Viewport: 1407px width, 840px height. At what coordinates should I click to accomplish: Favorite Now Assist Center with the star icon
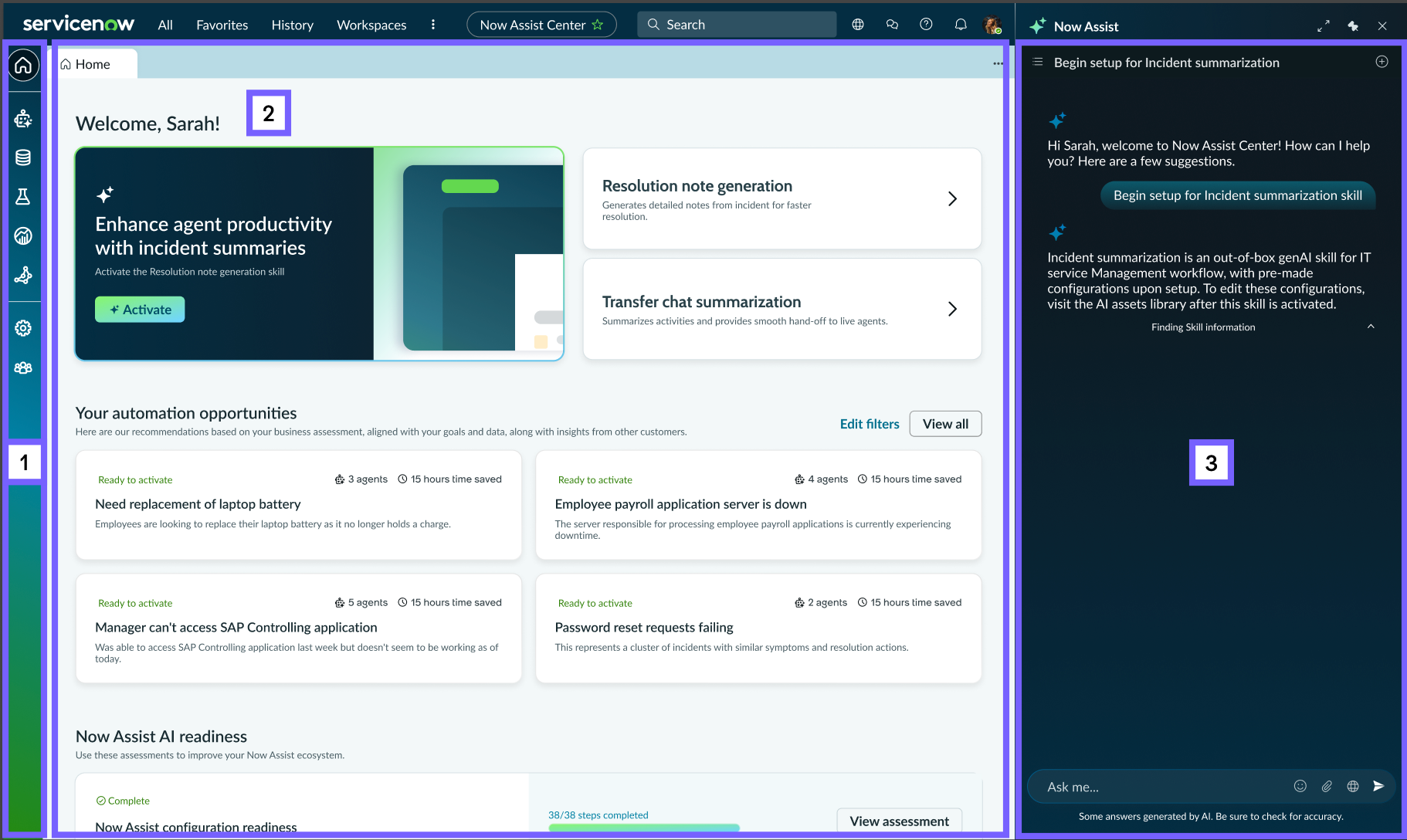598,25
